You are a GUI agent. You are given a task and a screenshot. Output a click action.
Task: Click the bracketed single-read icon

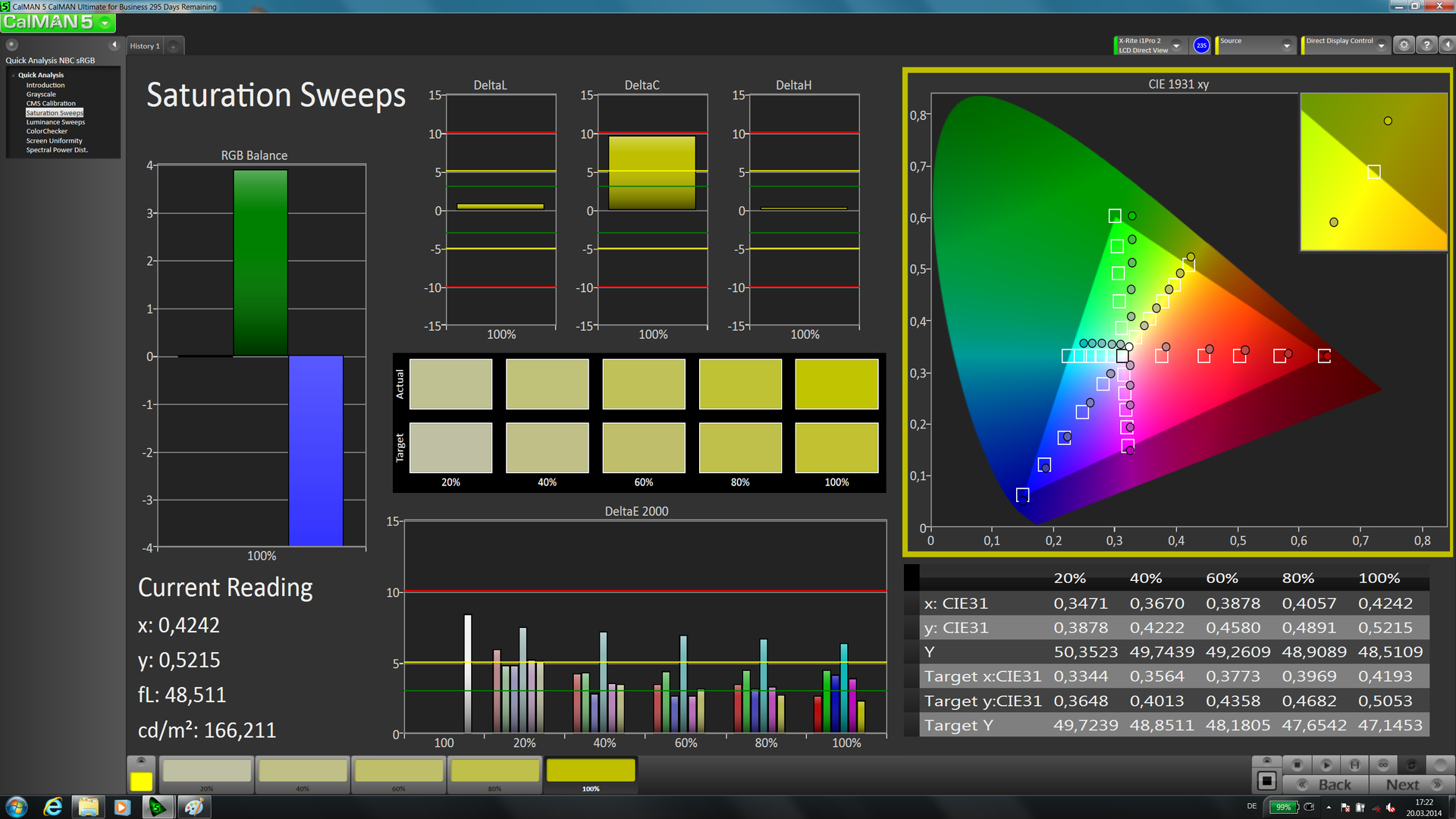1354,765
